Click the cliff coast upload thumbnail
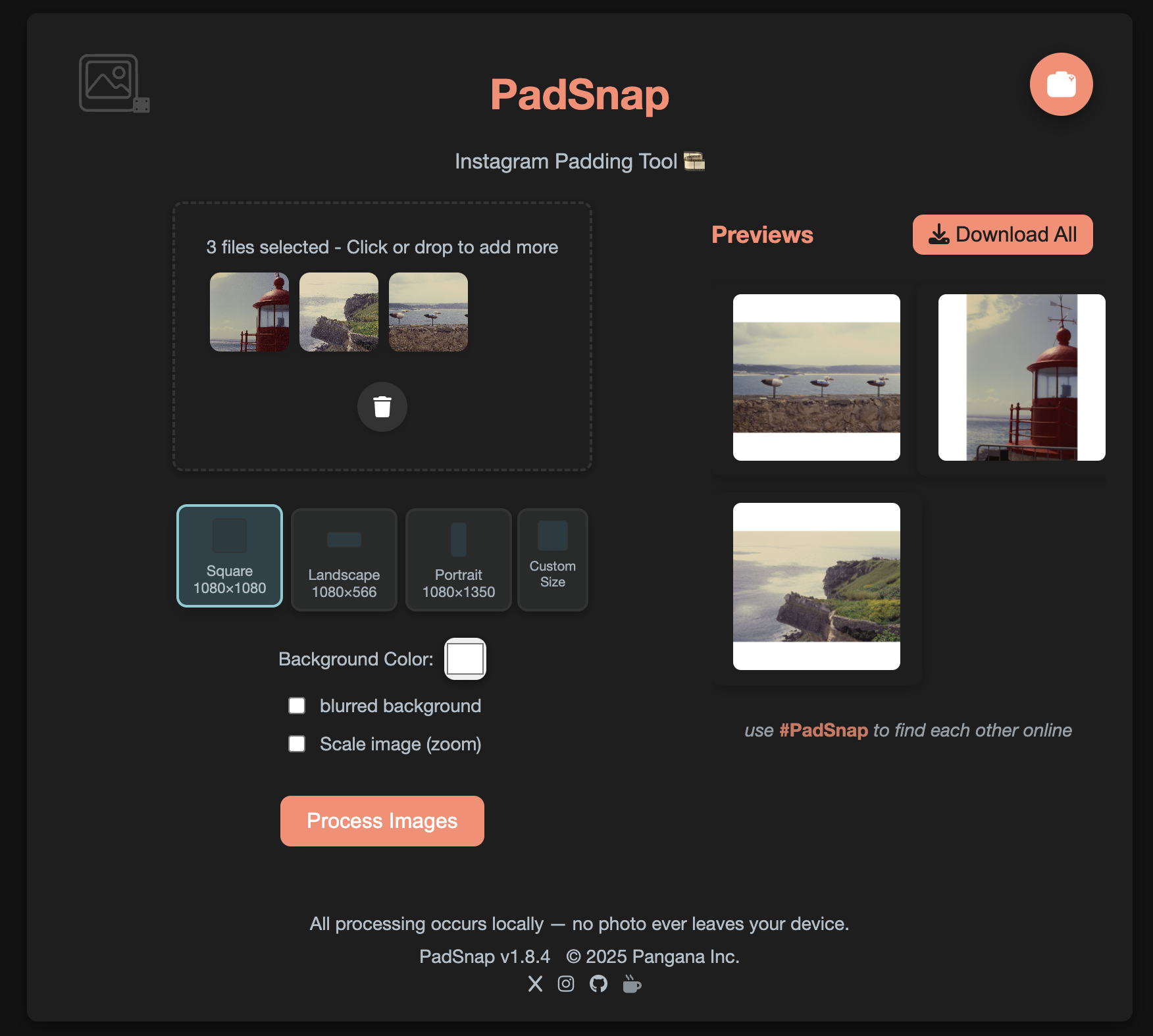 pos(339,312)
